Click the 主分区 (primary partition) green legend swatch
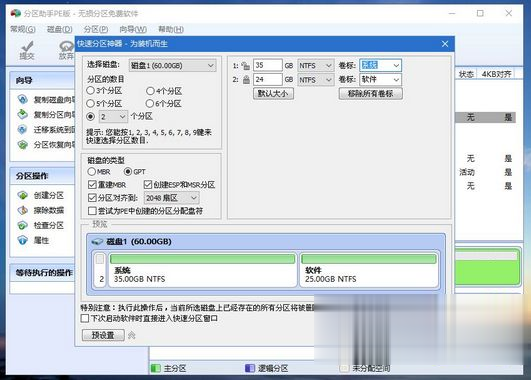Viewport: 531px width, 380px height. 156,368
